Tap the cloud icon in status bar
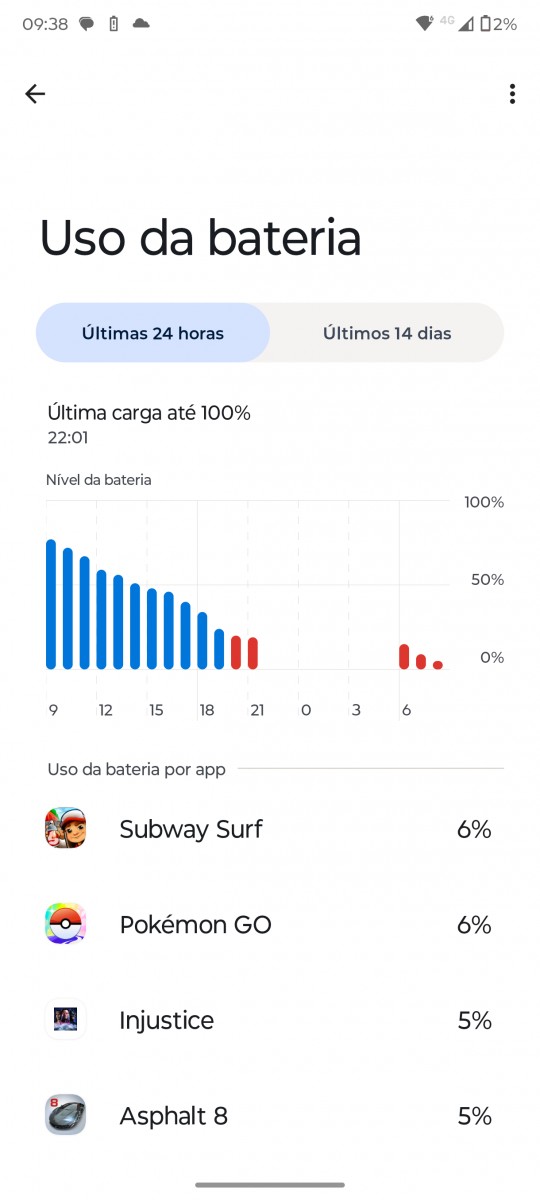This screenshot has width=540, height=1200. click(x=141, y=24)
